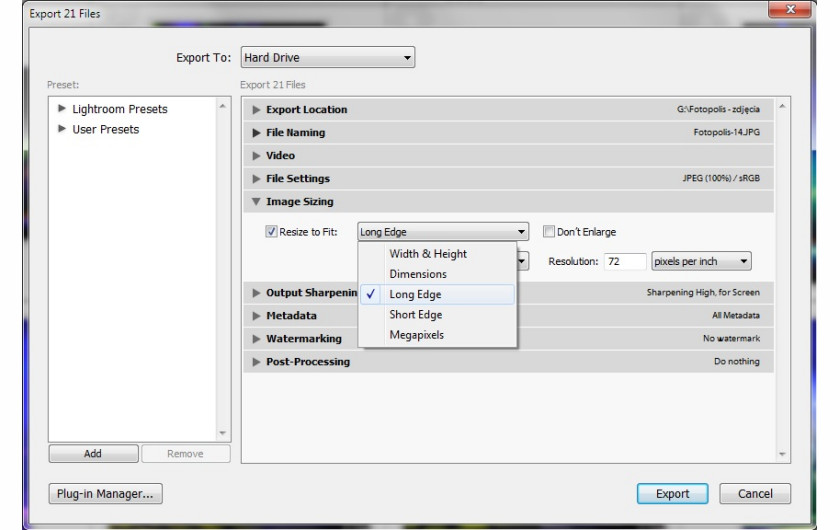Expand the Video section
Image resolution: width=840 pixels, height=530 pixels.
pos(256,155)
